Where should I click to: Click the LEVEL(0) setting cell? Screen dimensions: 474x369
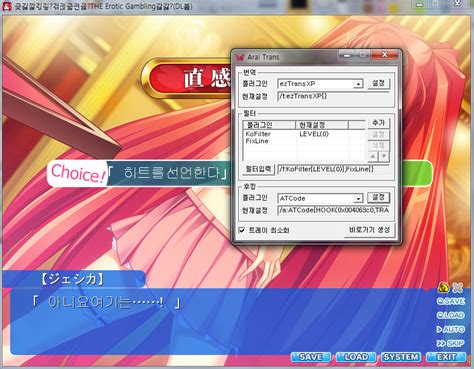[x=314, y=134]
